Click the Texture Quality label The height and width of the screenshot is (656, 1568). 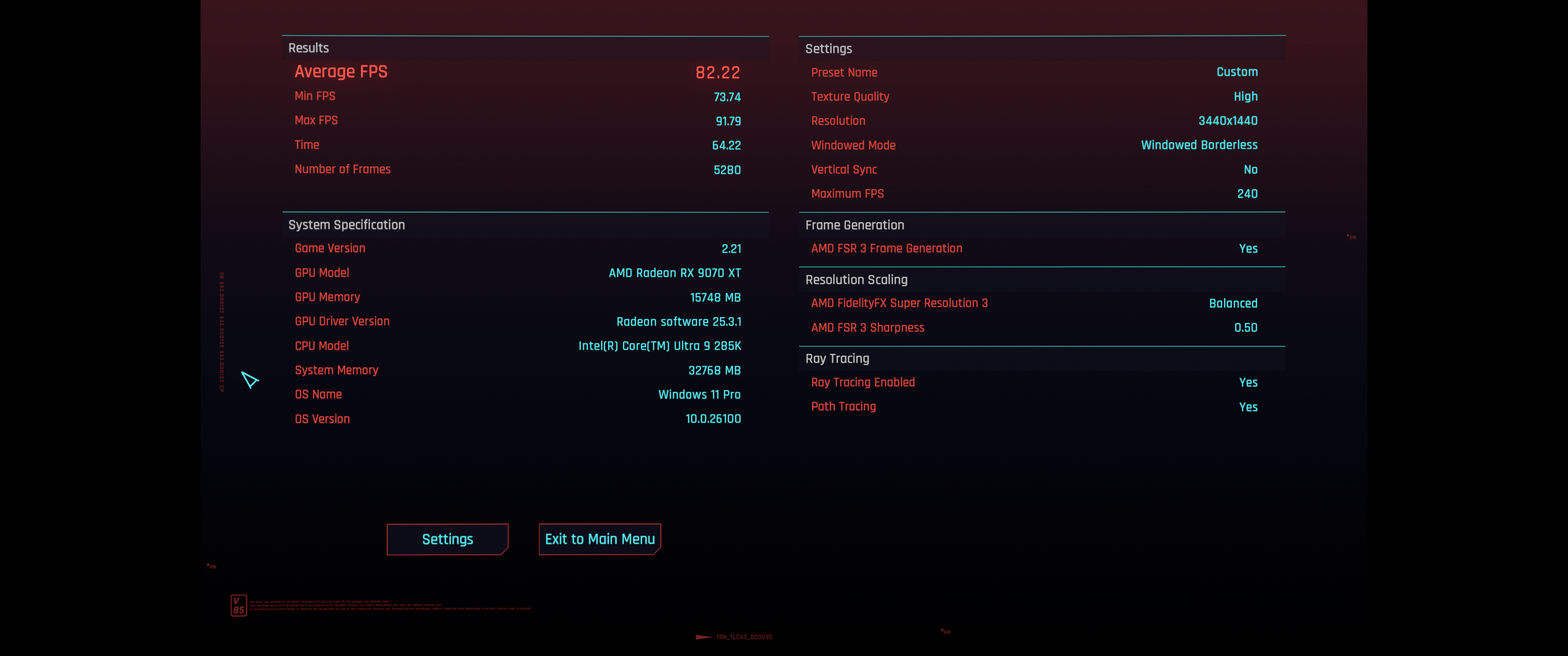click(850, 97)
